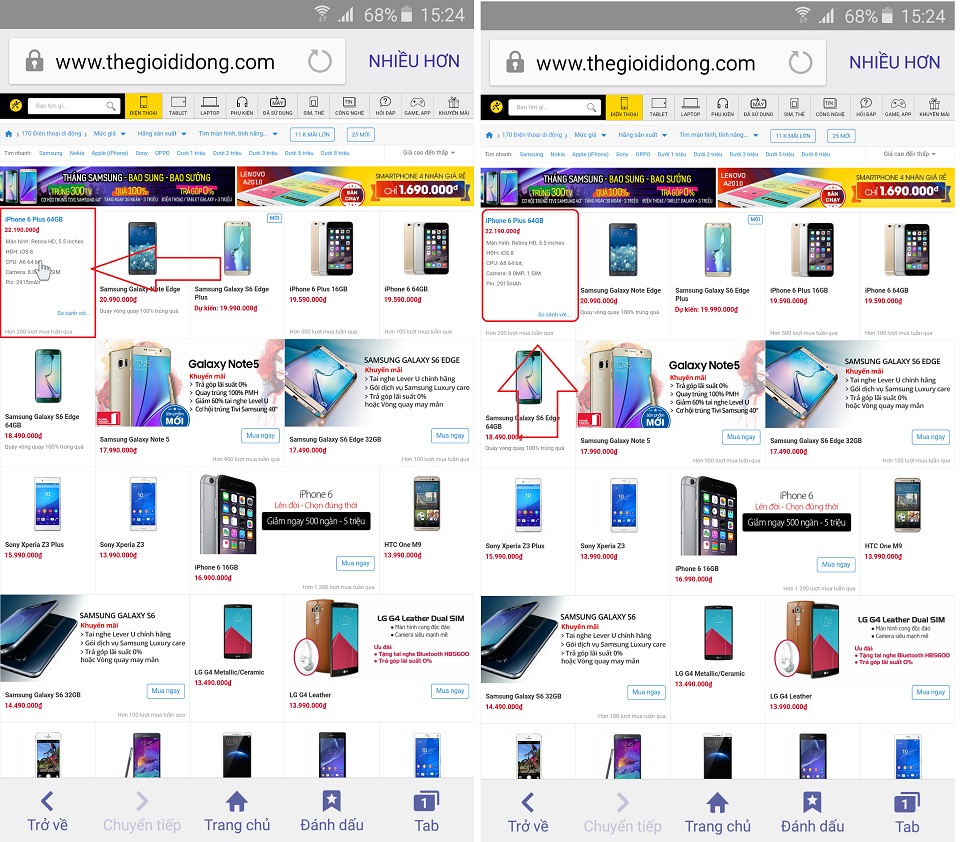Tap the Trang chủ home icon in left screenshot
Viewport: 960px width, 842px height.
click(237, 811)
